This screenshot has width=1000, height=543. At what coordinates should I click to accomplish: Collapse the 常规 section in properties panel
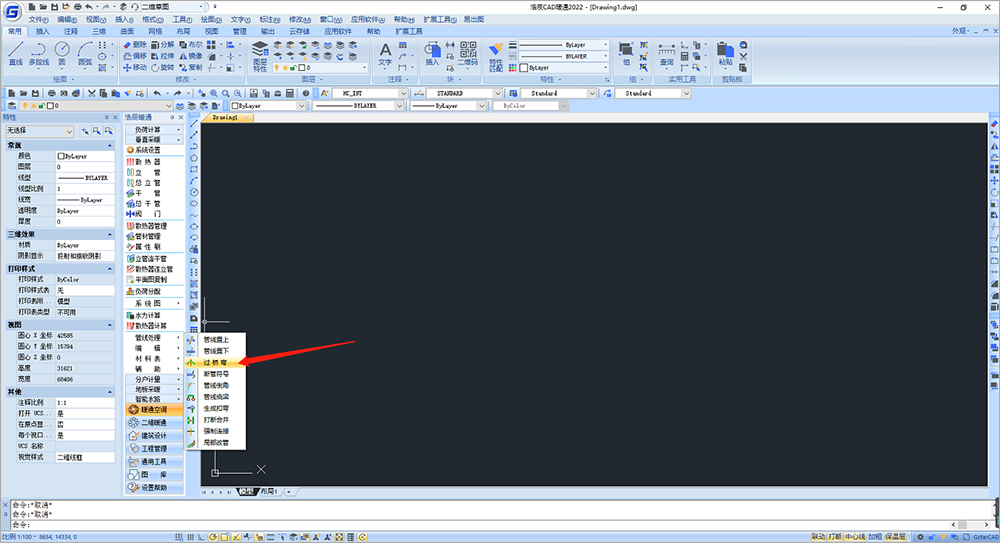point(110,145)
